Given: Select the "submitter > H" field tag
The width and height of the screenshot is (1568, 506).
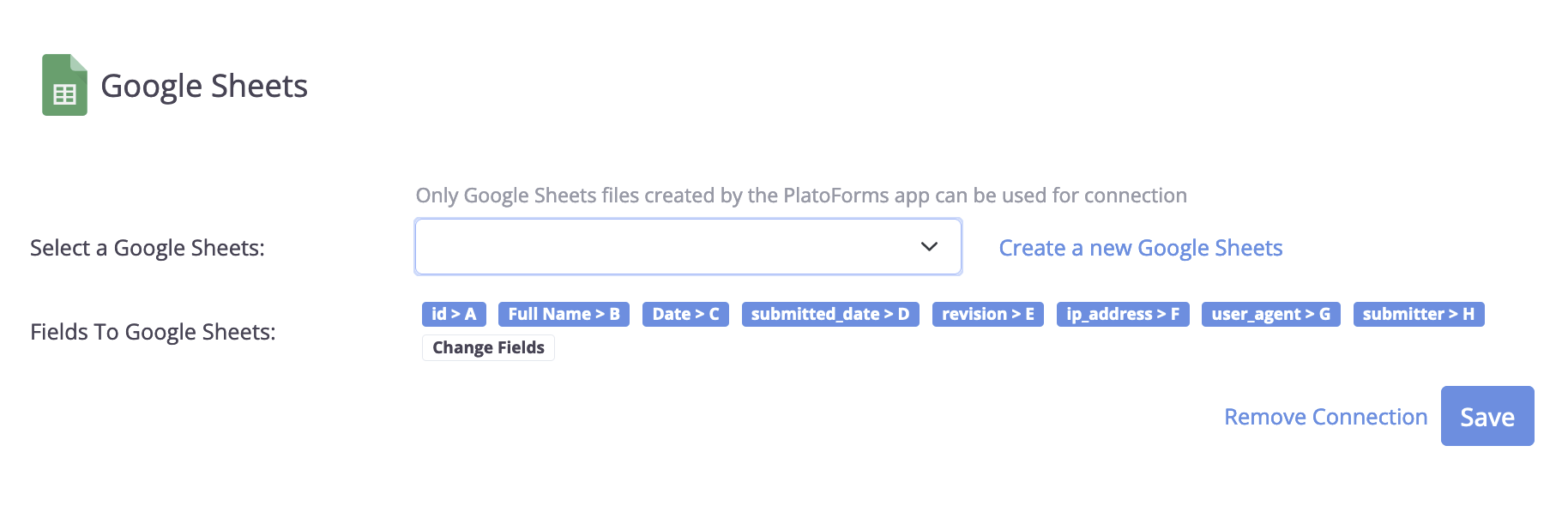Looking at the screenshot, I should pos(1418,315).
